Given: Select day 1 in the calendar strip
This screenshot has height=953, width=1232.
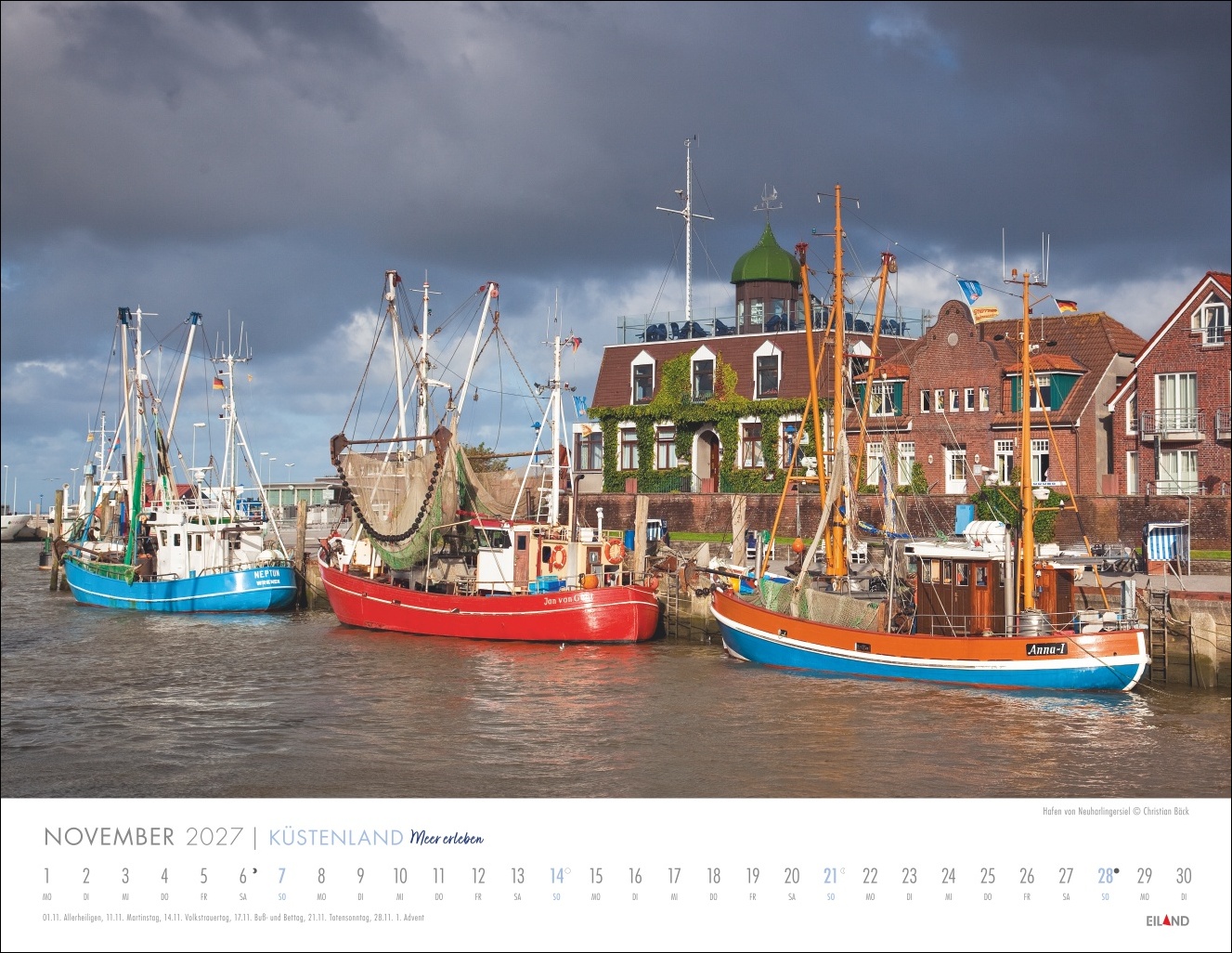Looking at the screenshot, I should 46,876.
